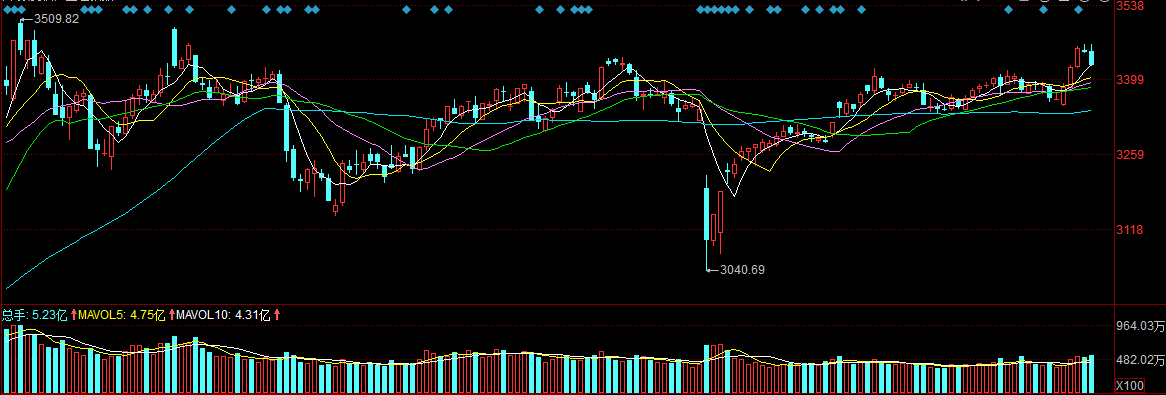This screenshot has height=395, width=1166.
Task: Select the latest cyan candlestick on the chart
Action: [1092, 56]
